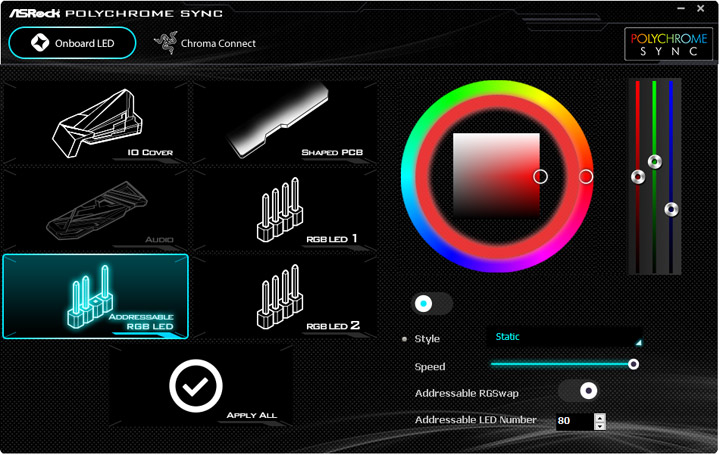
Task: Click the Style label
Action: click(x=427, y=339)
